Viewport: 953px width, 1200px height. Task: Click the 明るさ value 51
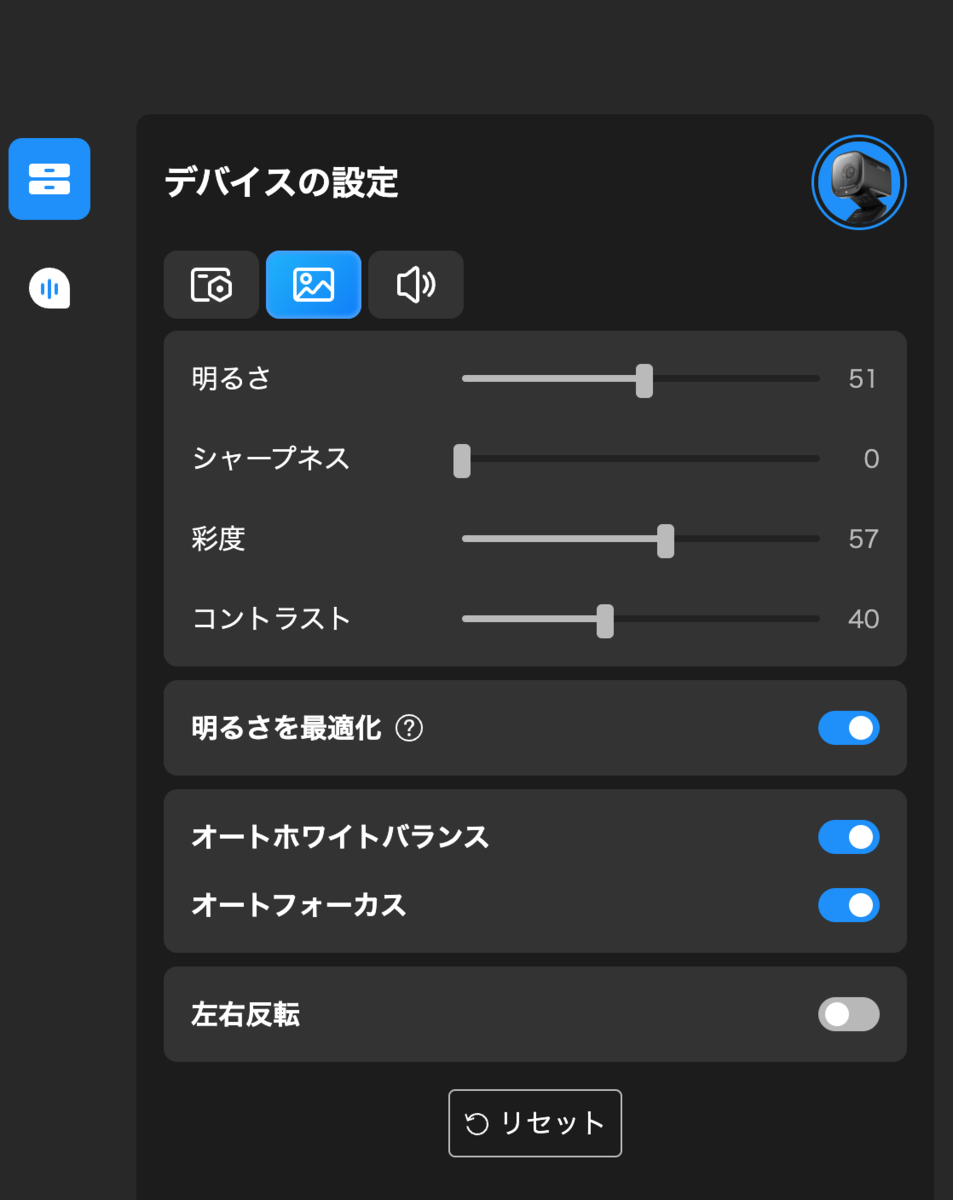862,379
